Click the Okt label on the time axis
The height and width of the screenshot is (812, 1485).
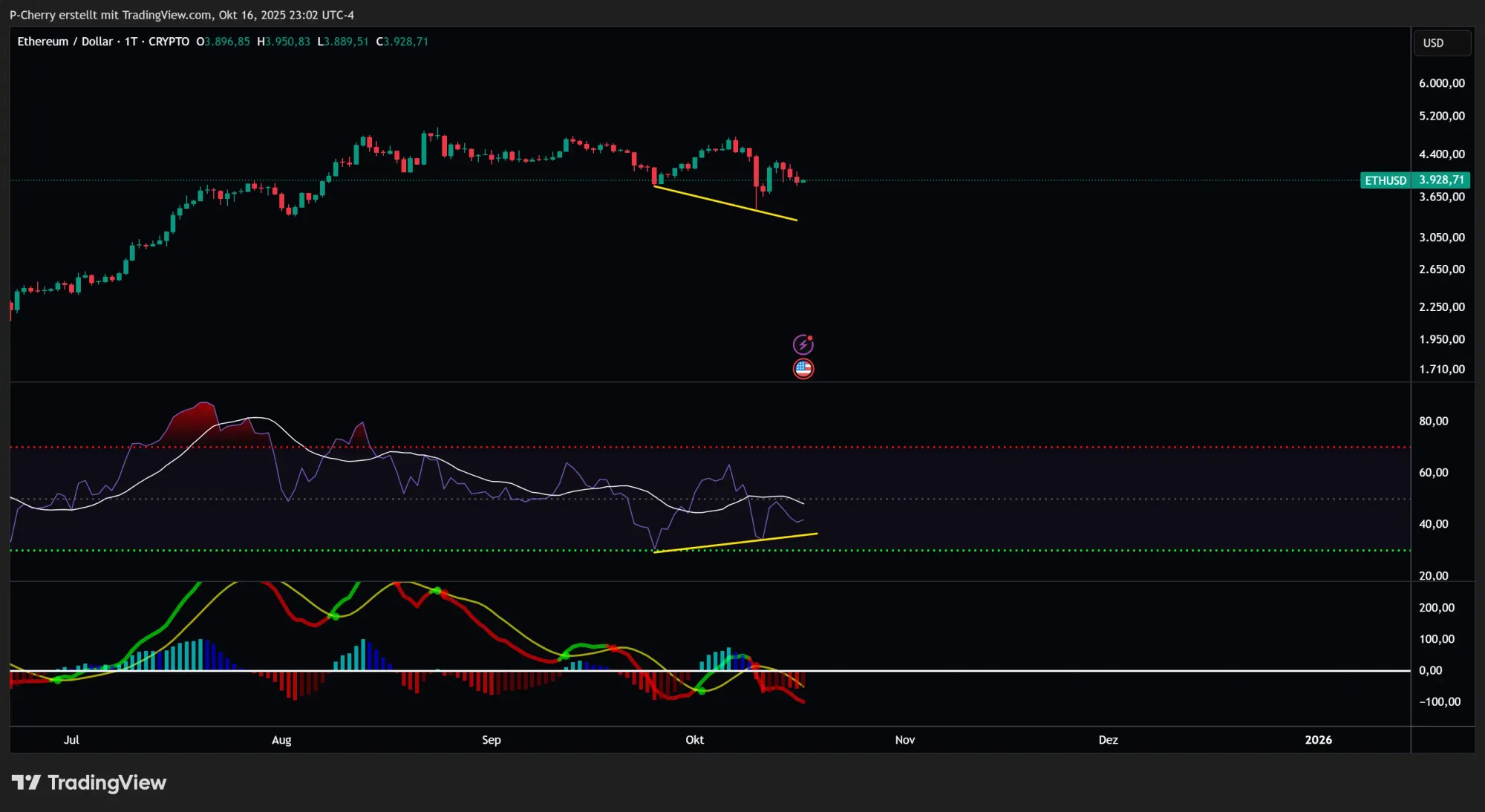coord(694,740)
